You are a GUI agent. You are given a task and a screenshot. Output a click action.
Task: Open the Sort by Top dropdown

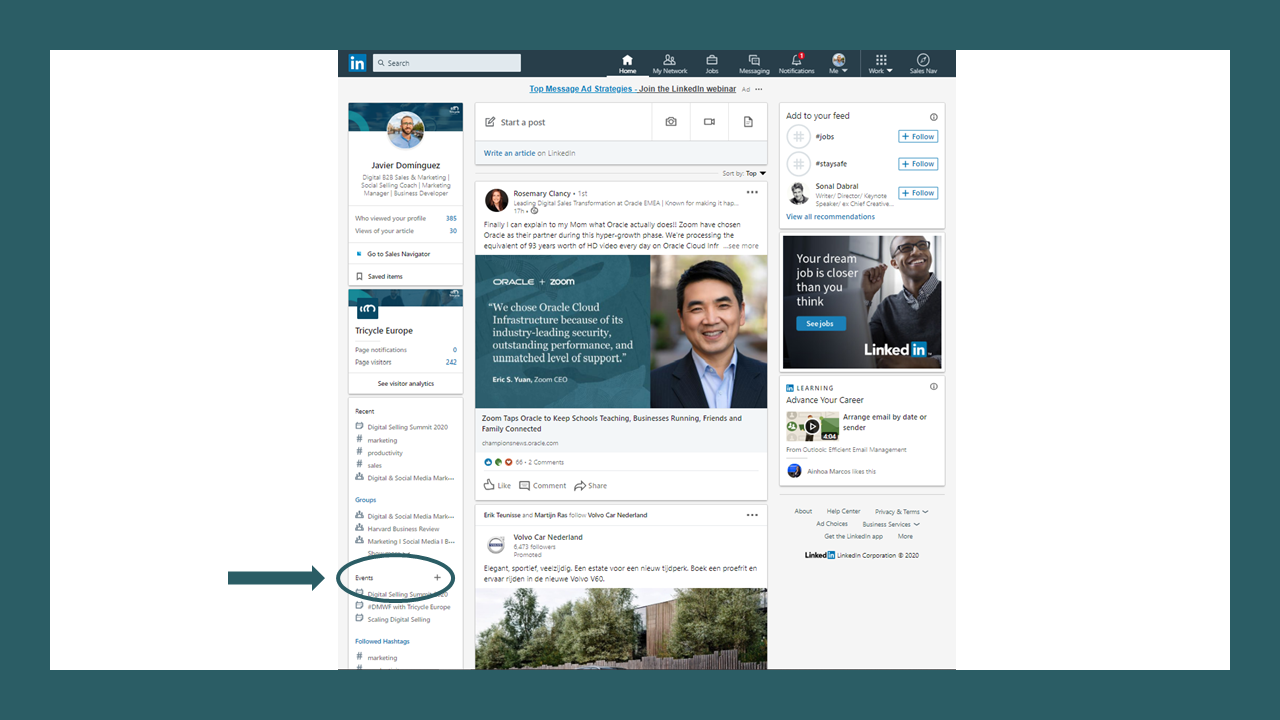pyautogui.click(x=744, y=173)
